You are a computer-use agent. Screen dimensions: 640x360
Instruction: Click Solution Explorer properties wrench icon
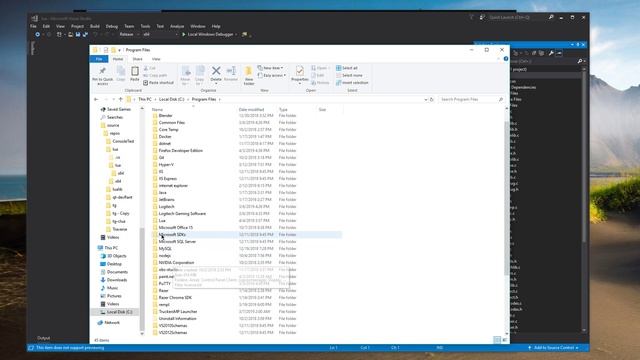(551, 53)
